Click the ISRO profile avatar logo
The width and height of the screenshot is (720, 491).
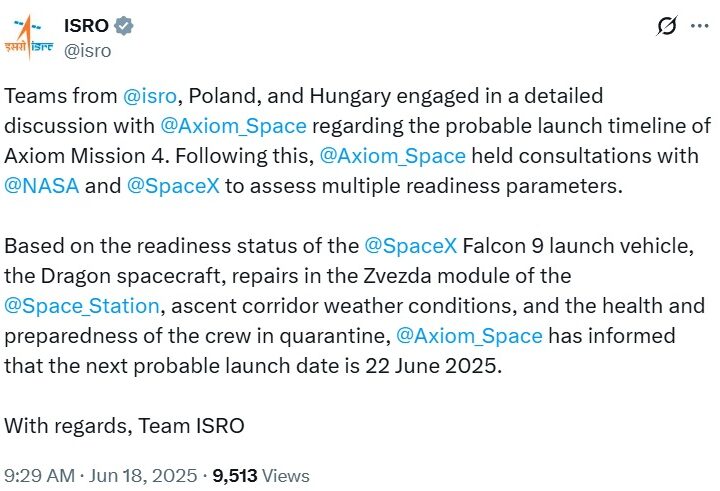coord(28,35)
